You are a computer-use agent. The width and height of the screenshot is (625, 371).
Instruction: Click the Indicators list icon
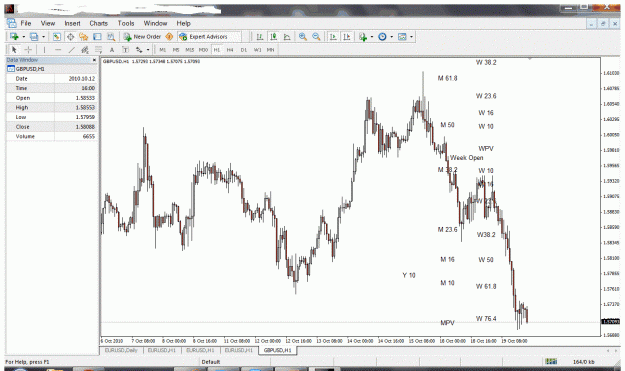[363, 37]
